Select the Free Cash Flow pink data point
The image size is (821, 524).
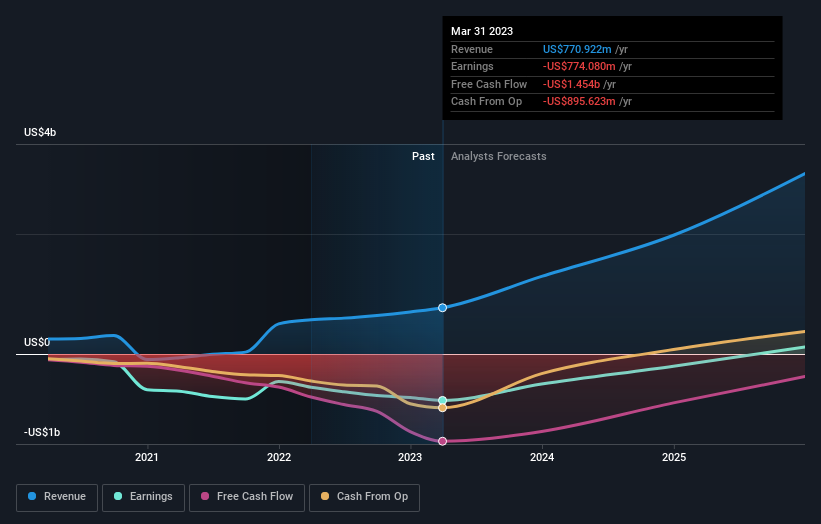(x=442, y=441)
